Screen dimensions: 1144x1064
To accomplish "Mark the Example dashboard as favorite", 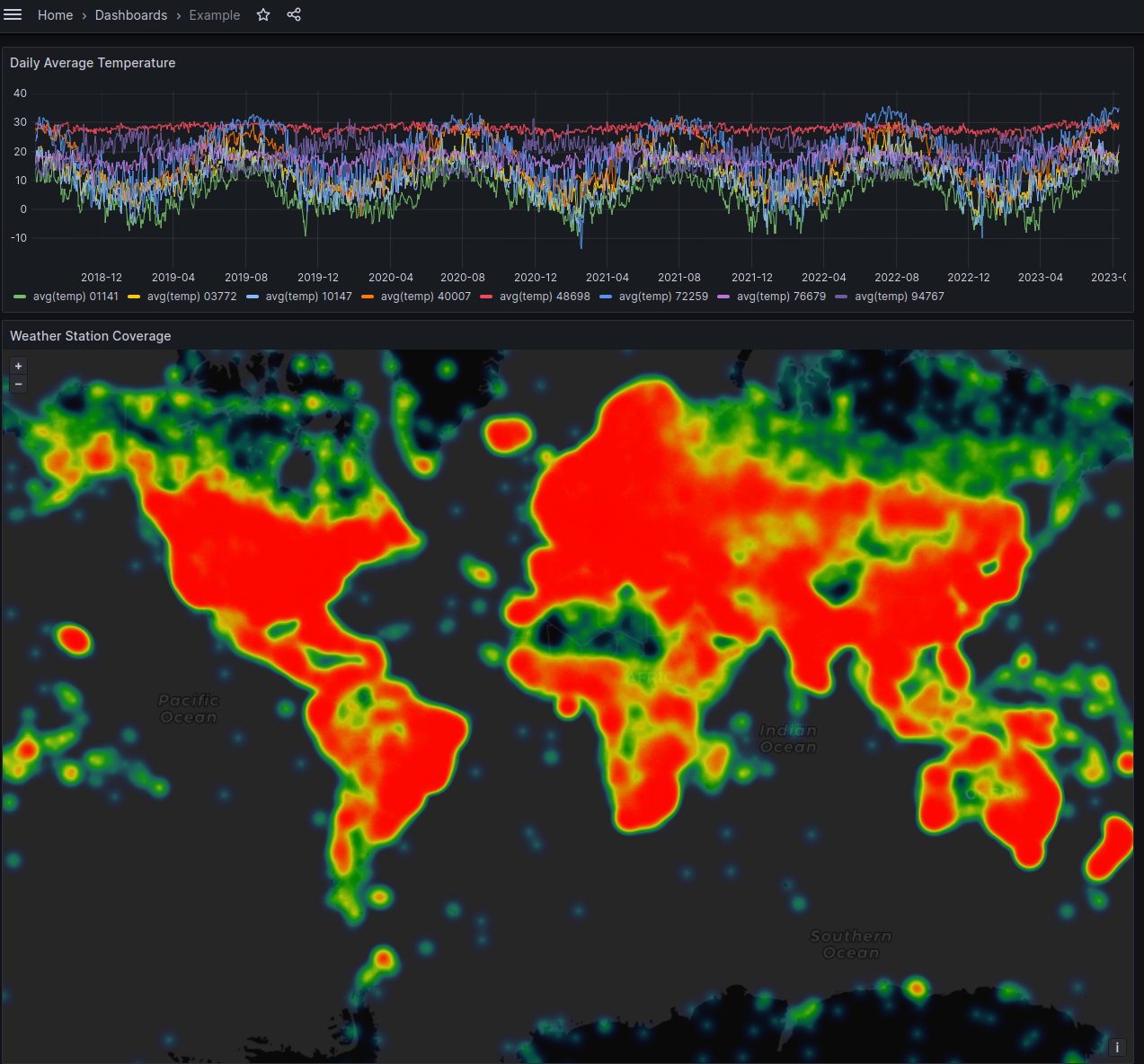I will pyautogui.click(x=262, y=14).
